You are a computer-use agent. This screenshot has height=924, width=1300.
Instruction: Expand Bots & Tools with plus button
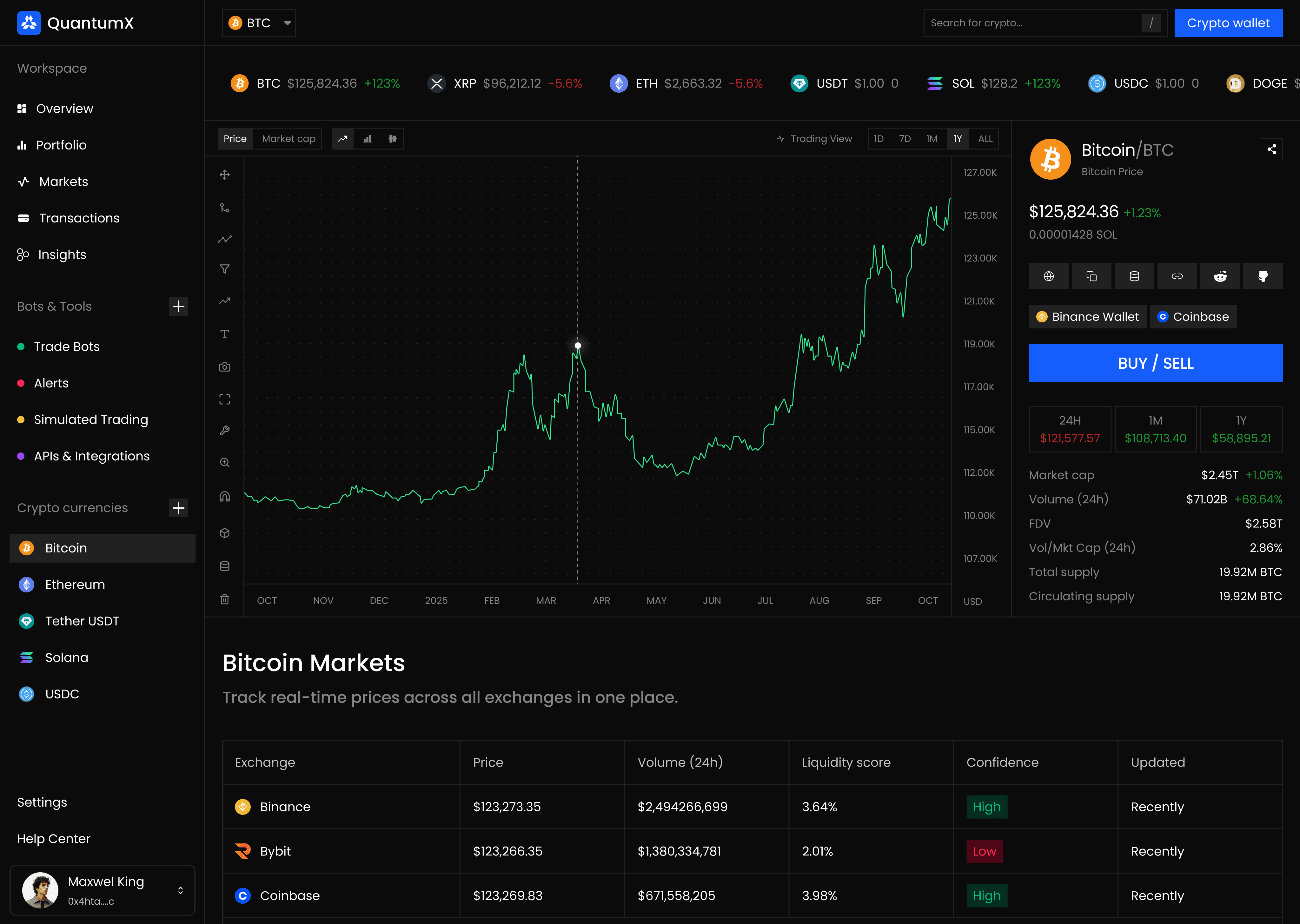tap(179, 307)
